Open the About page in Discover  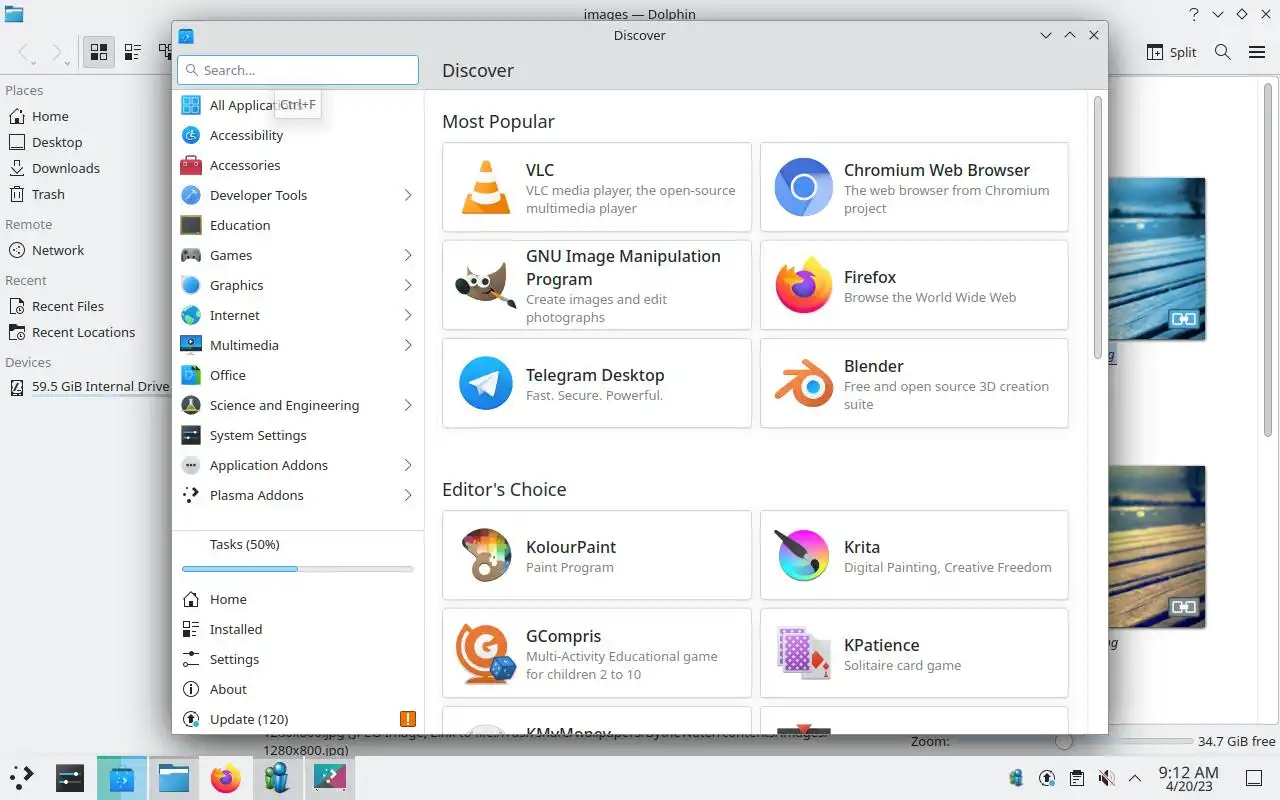tap(298, 689)
